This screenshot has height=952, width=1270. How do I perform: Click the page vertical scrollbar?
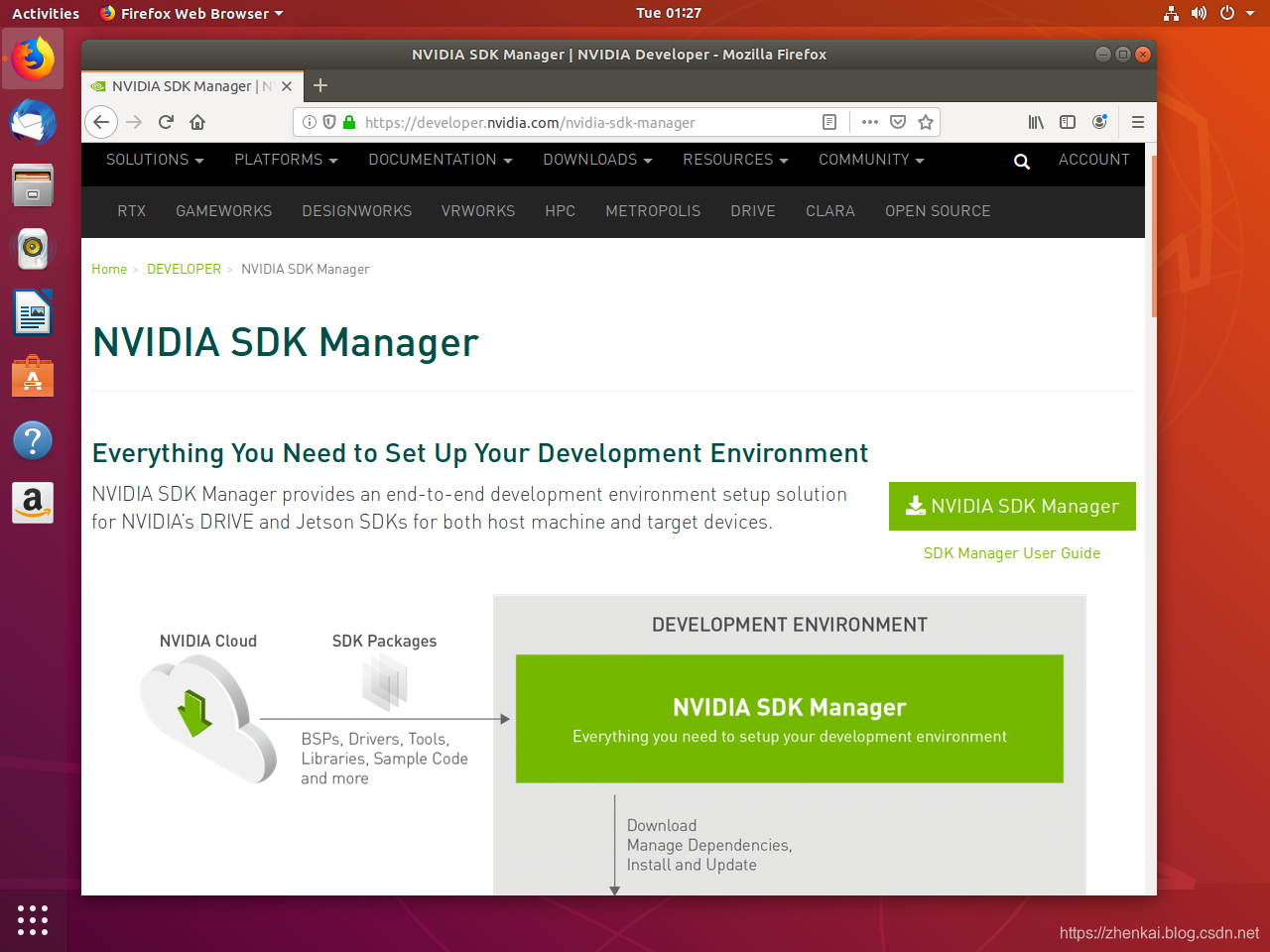click(1154, 236)
